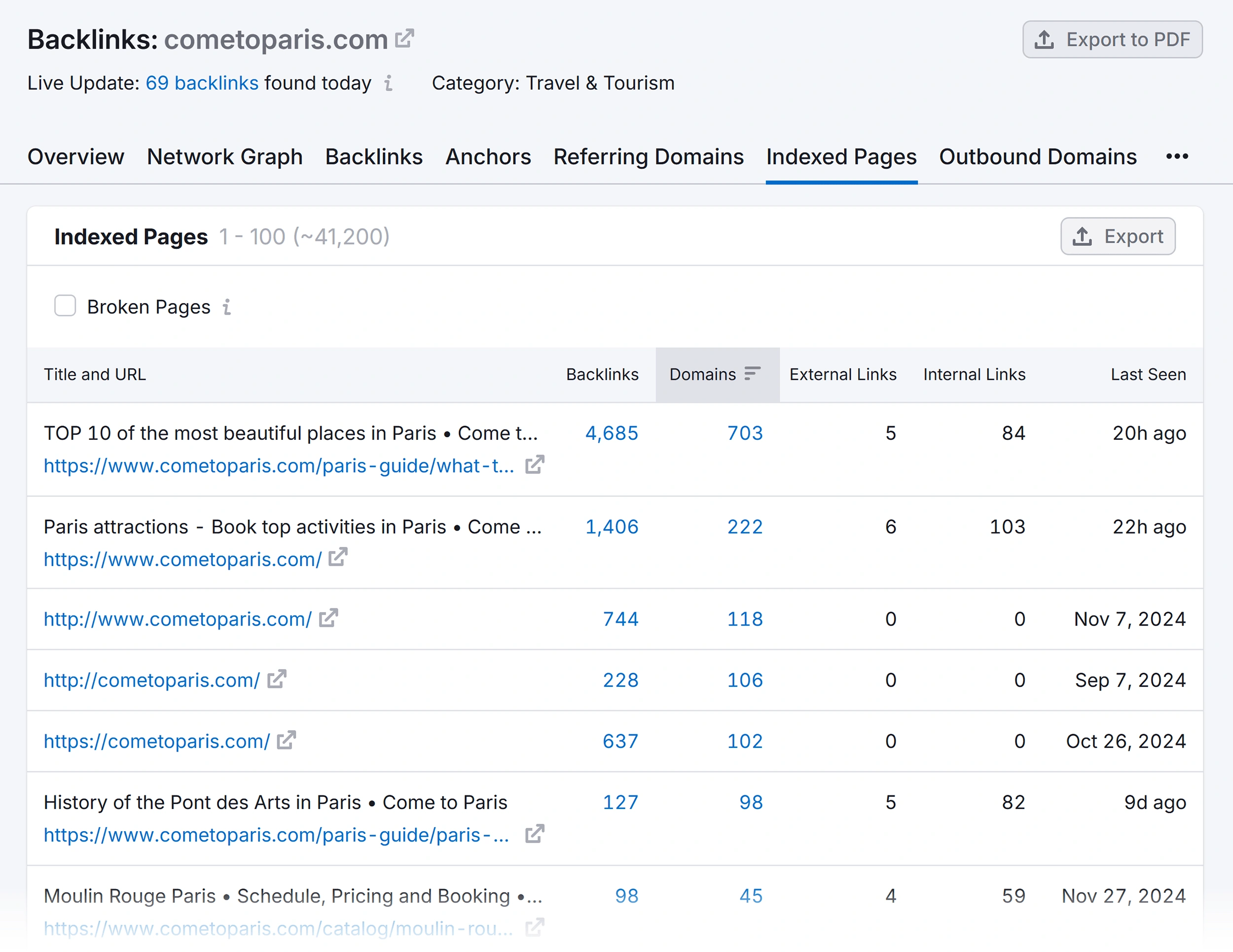1233x952 pixels.
Task: Click backlinks count 98 for Moulin Rouge
Action: tap(627, 896)
